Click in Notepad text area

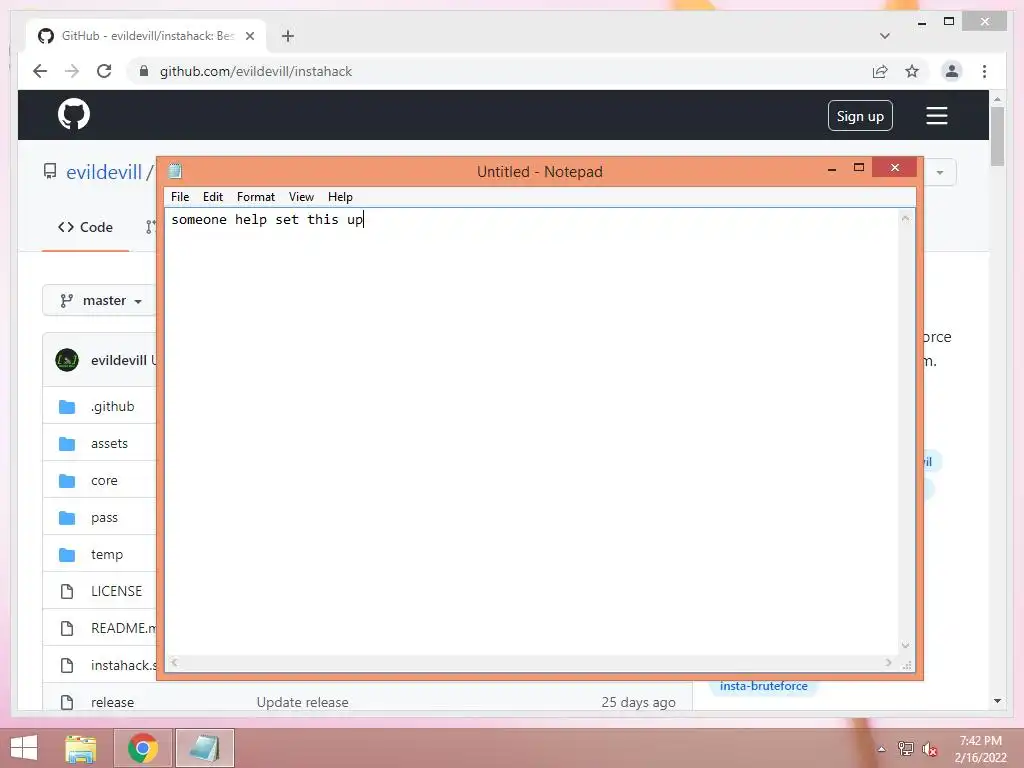click(532, 431)
